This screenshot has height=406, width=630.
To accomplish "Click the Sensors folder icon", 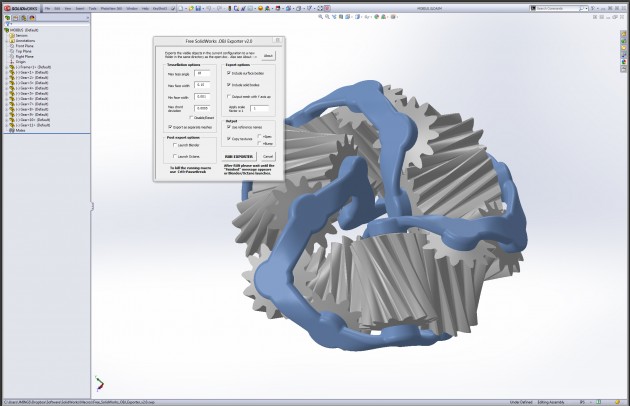I will [12, 35].
